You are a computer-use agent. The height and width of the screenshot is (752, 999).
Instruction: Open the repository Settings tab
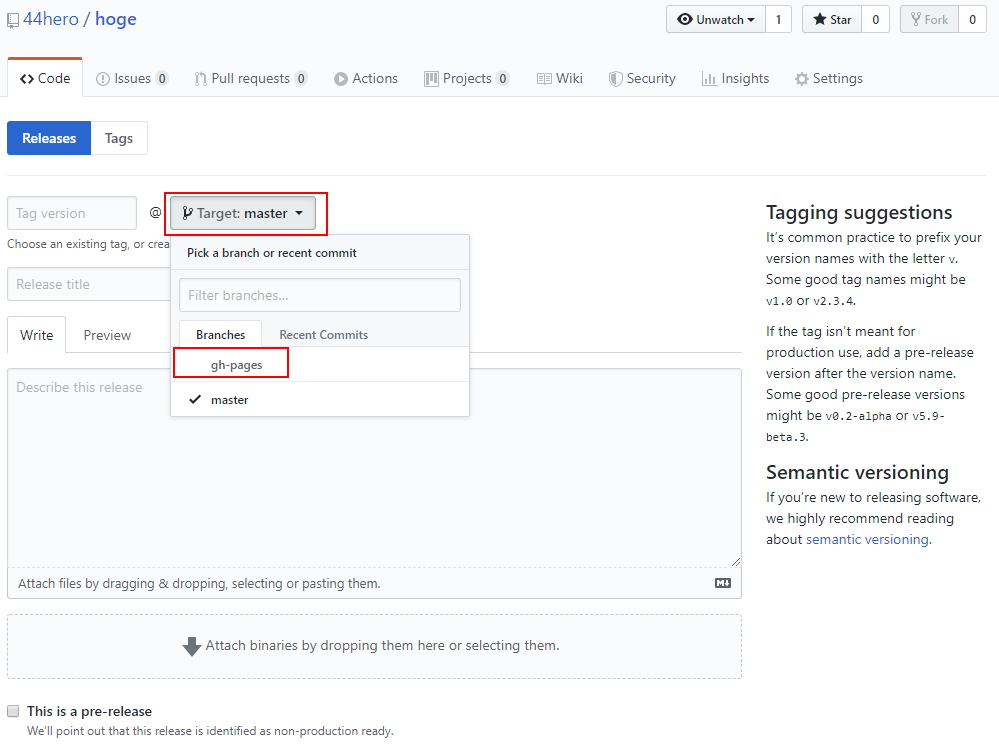(x=828, y=78)
